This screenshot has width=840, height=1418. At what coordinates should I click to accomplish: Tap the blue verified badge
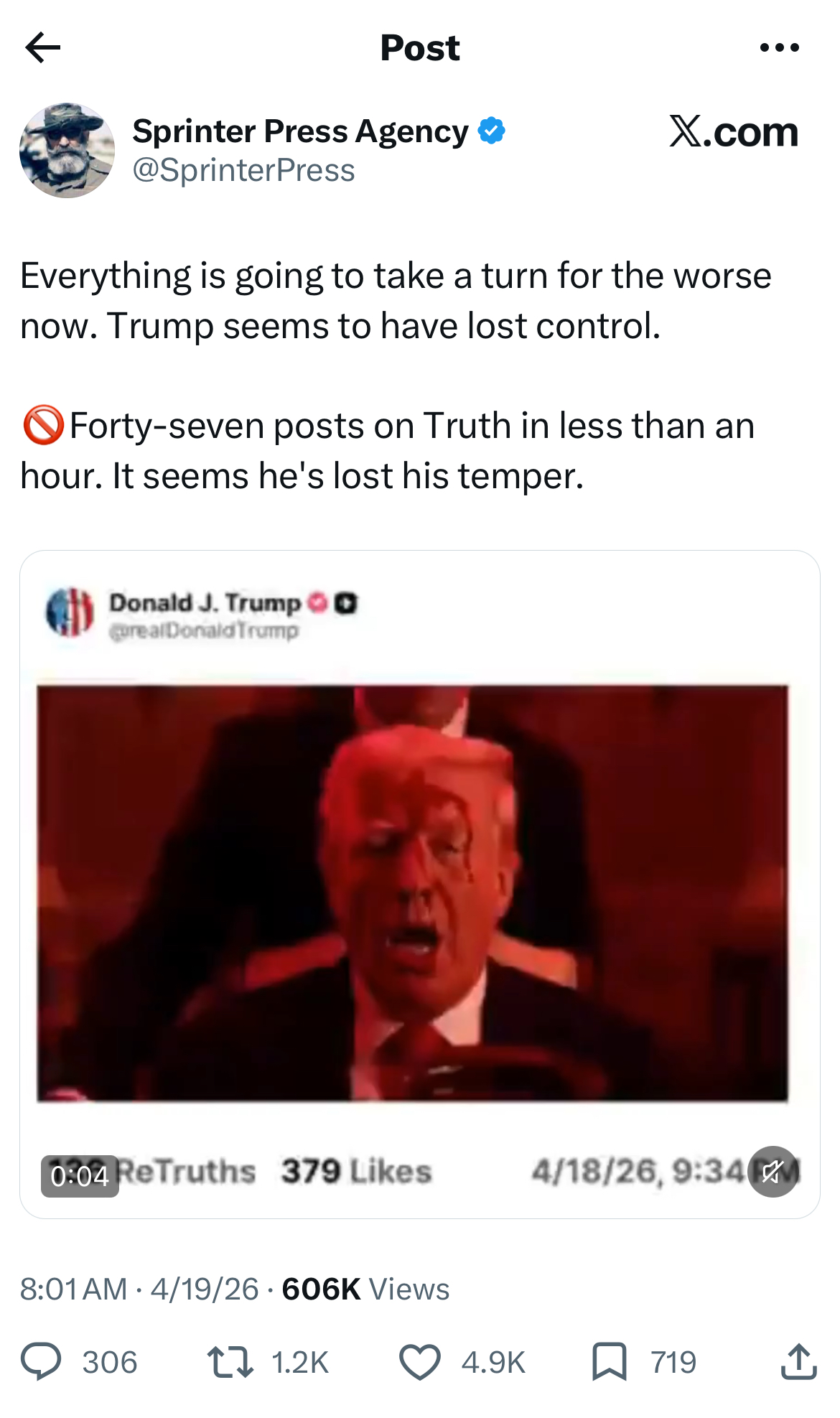point(492,131)
